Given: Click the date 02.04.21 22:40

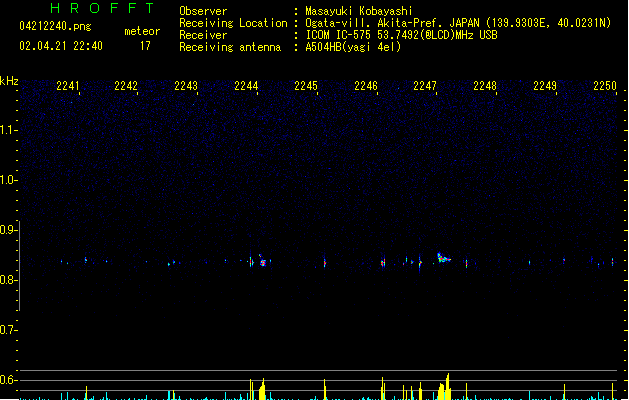Looking at the screenshot, I should (x=61, y=46).
